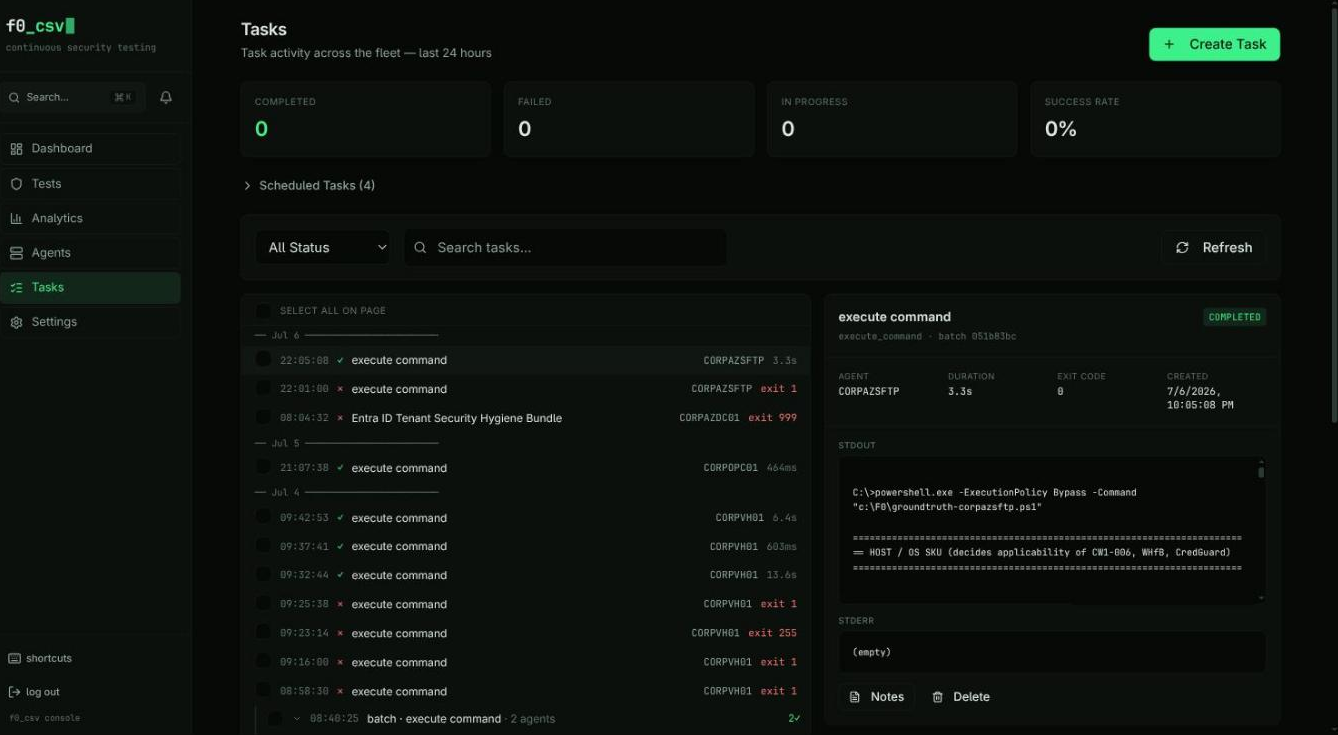The image size is (1338, 735).
Task: Click the search magnifier in sidebar
Action: coord(14,97)
